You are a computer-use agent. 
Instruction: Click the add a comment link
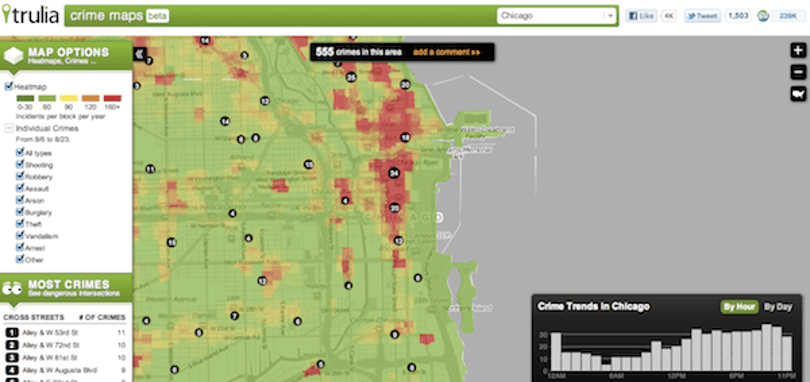(446, 52)
